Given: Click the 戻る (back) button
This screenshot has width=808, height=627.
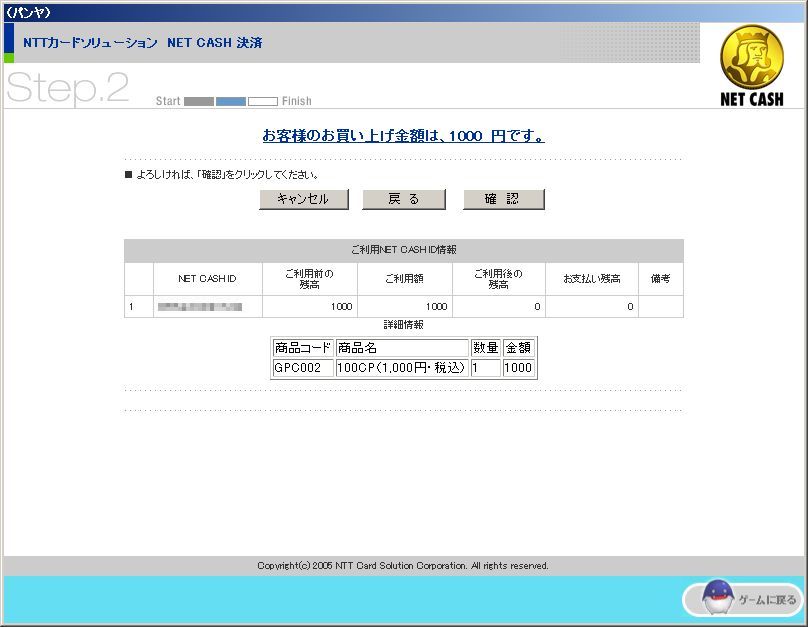Looking at the screenshot, I should point(403,199).
